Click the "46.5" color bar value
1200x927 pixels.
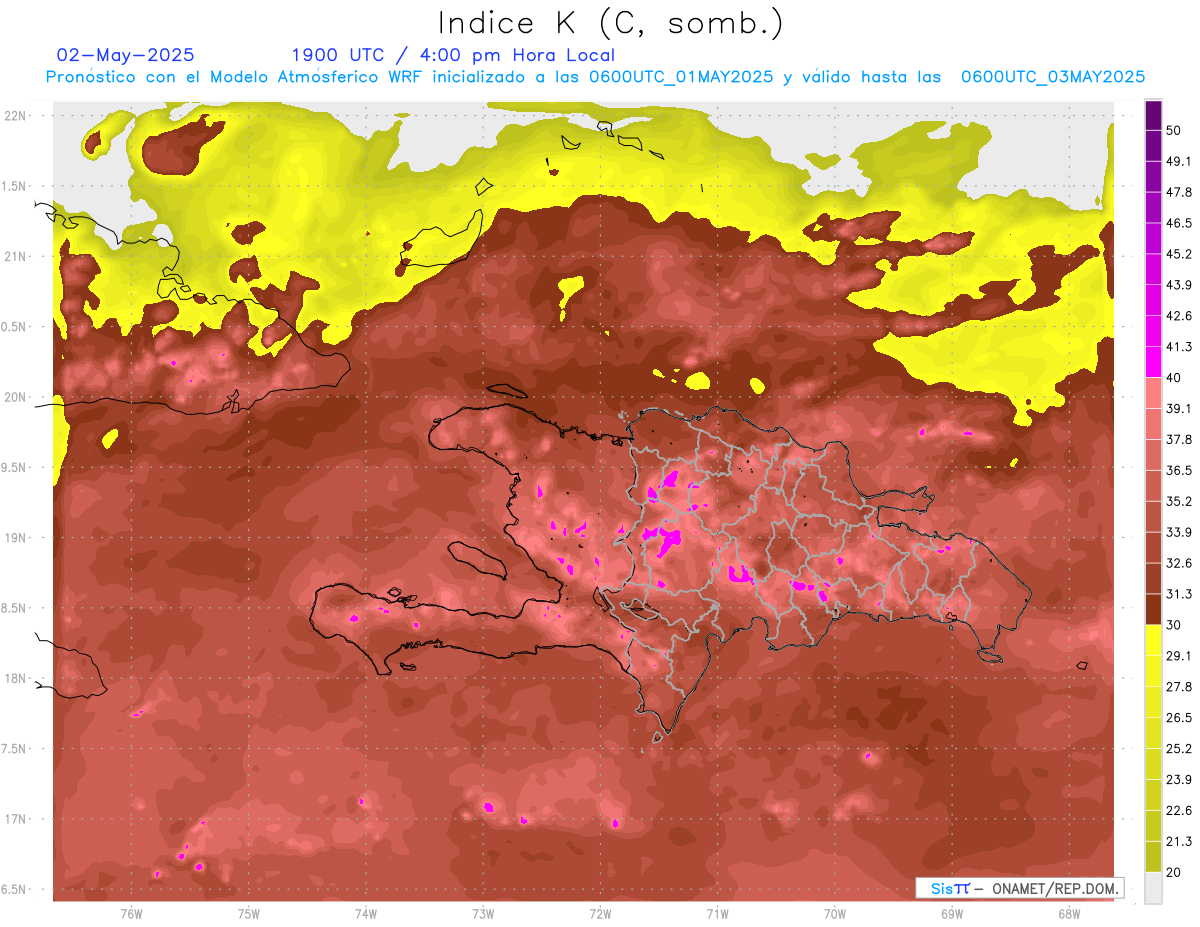point(1179,223)
